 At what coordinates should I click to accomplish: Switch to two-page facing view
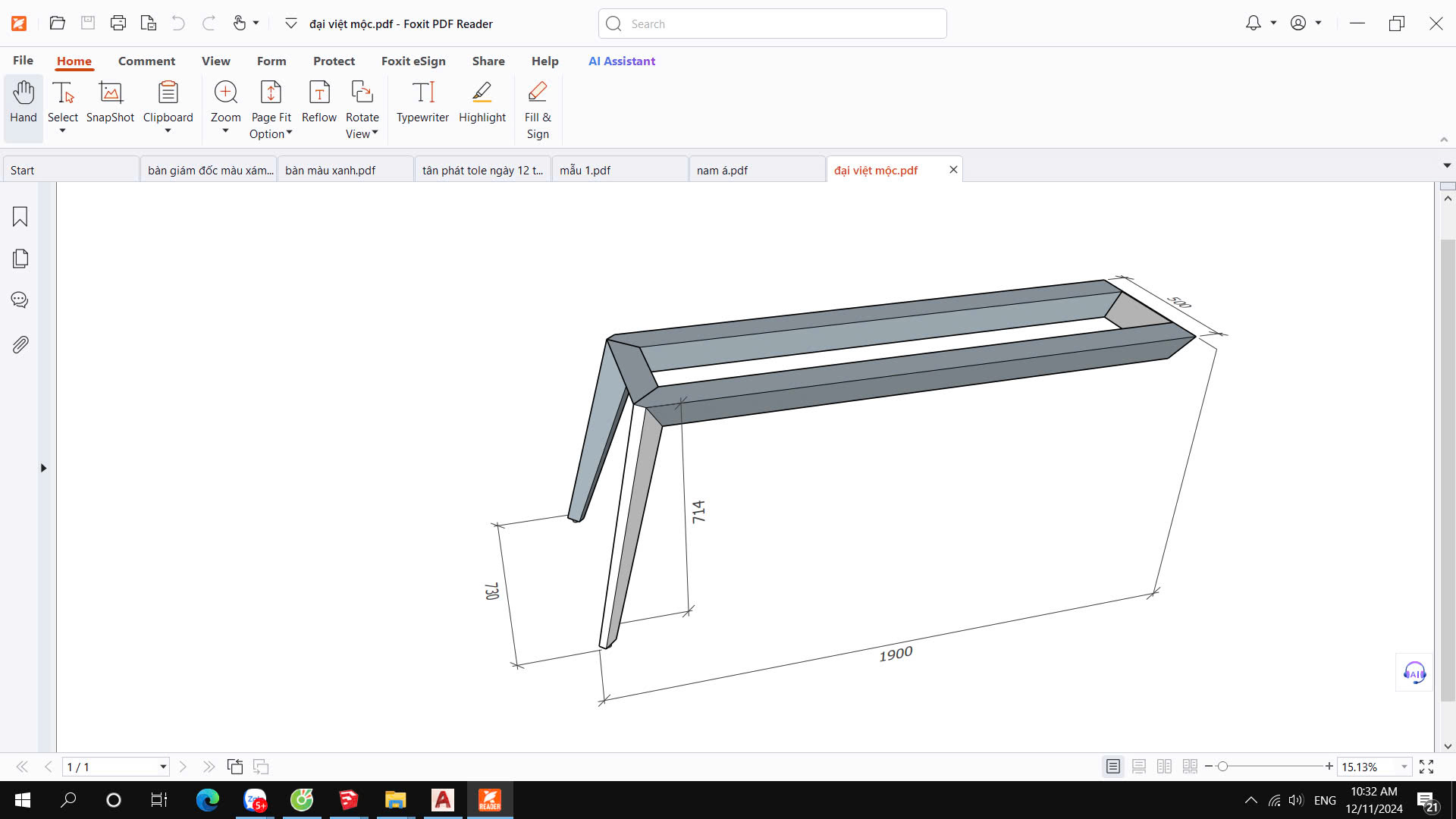1164,767
